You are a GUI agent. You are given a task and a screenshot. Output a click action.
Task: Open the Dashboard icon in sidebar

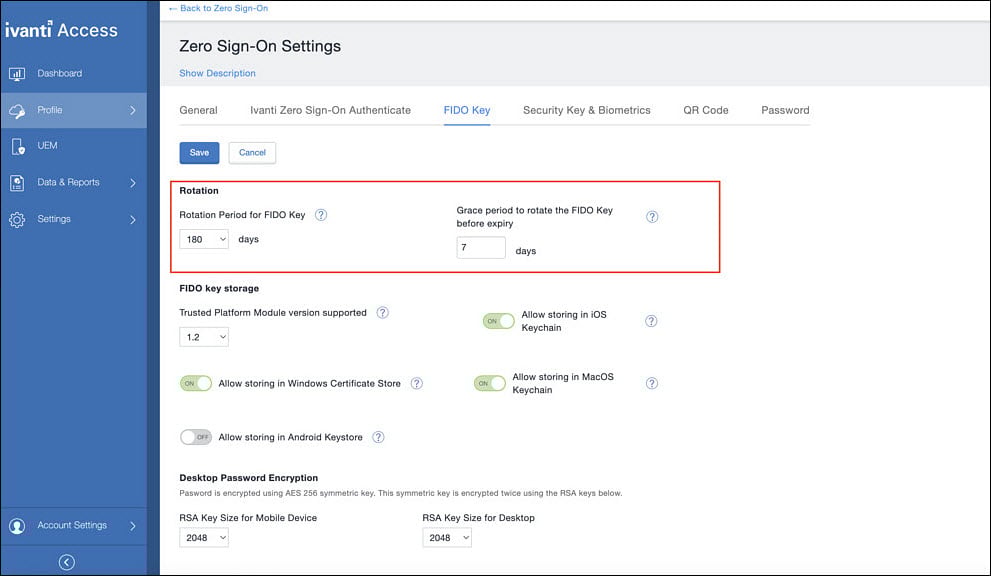[17, 74]
